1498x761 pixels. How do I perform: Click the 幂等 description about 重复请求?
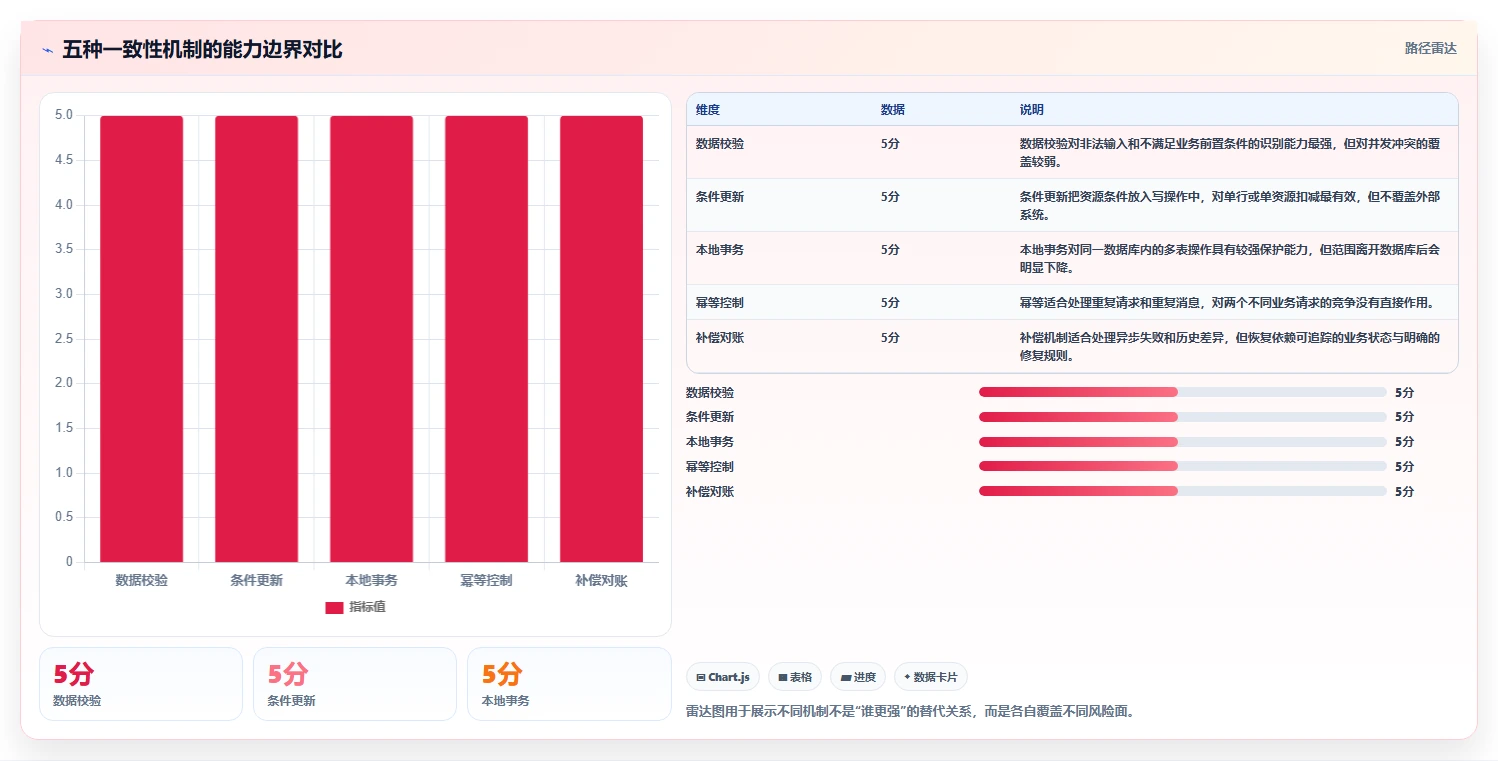(x=1227, y=303)
